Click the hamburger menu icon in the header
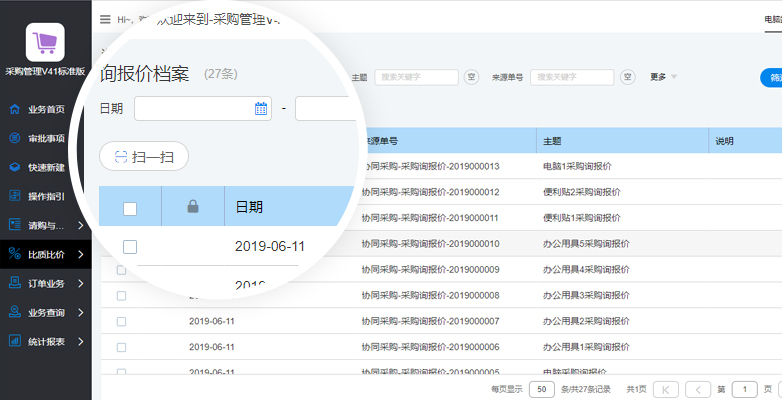This screenshot has width=782, height=400. [106, 19]
